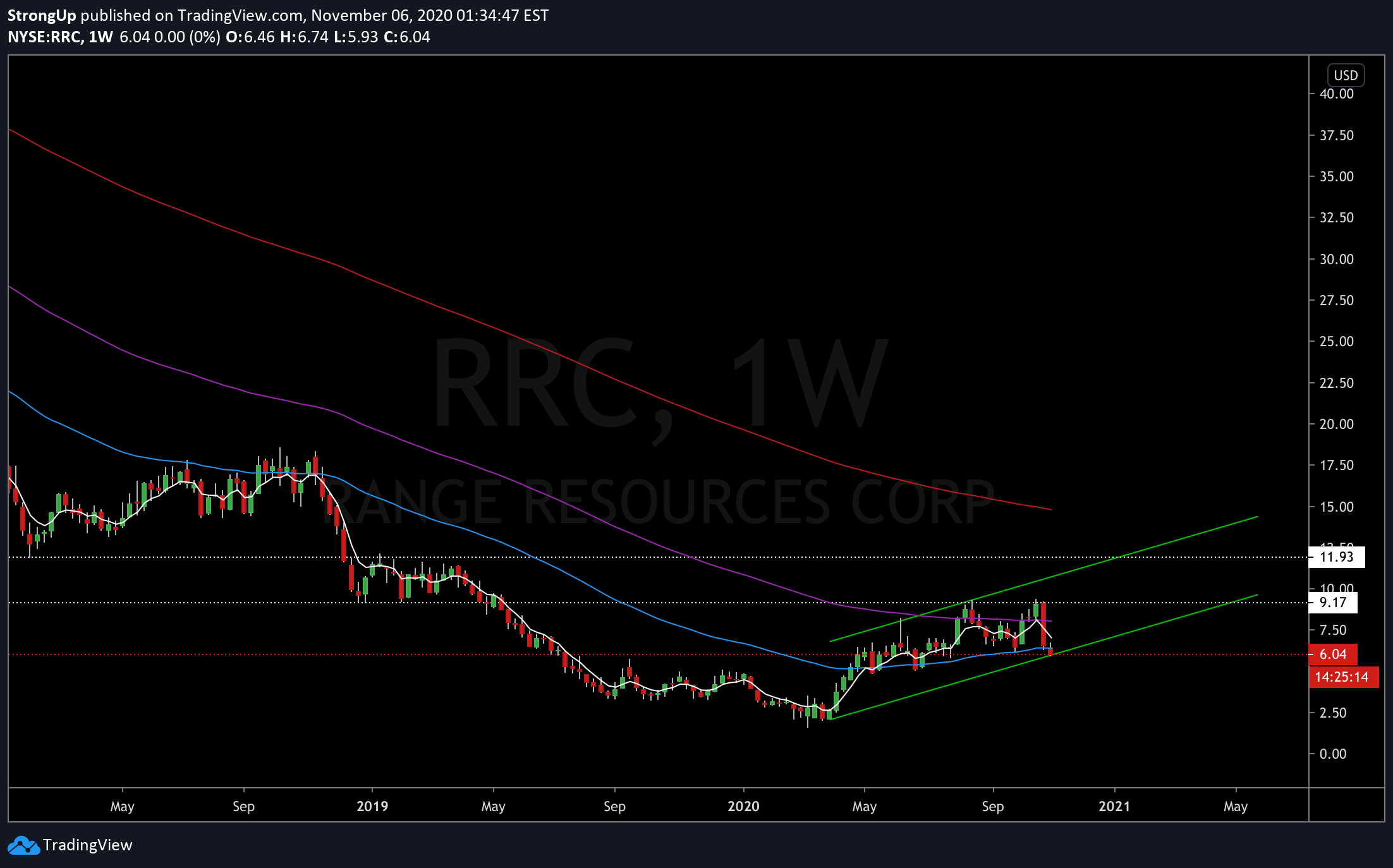The width and height of the screenshot is (1393, 868).
Task: Click the 35.00 price axis label
Action: pos(1337,176)
